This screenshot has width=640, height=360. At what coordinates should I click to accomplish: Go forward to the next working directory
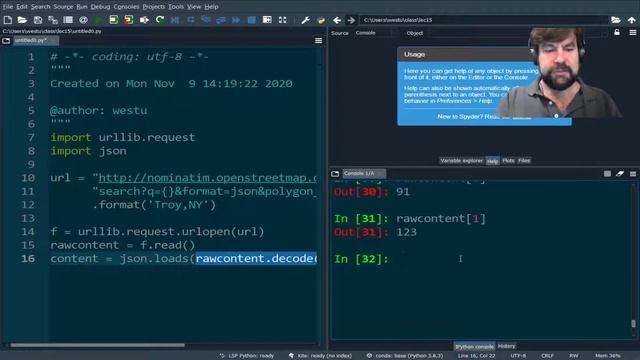pos(351,20)
